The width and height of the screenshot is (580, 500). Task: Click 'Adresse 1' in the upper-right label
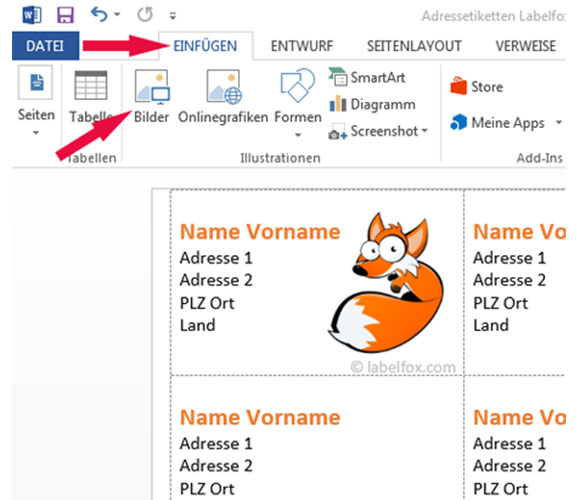coord(509,258)
